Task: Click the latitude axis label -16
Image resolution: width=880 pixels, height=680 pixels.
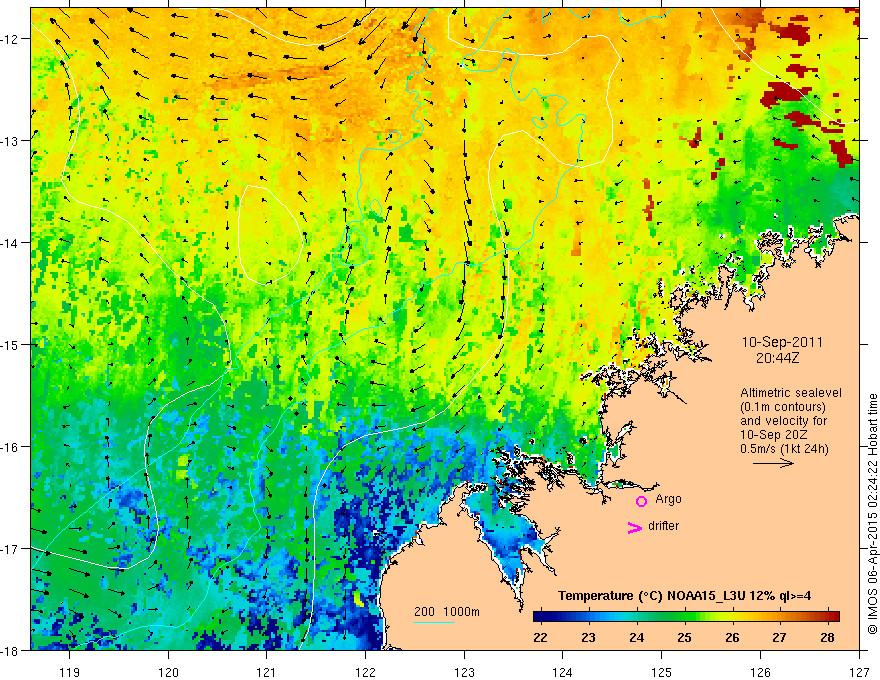Action: 10,447
